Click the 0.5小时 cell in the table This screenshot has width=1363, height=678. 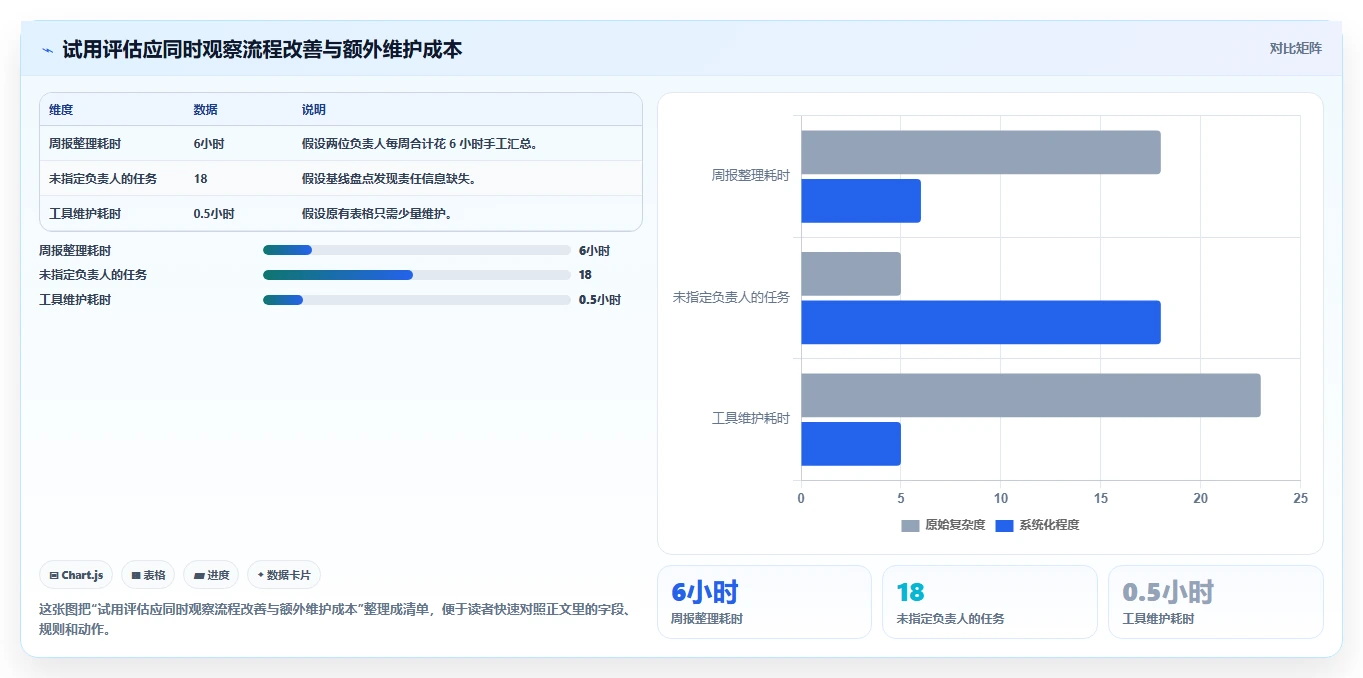coord(214,214)
